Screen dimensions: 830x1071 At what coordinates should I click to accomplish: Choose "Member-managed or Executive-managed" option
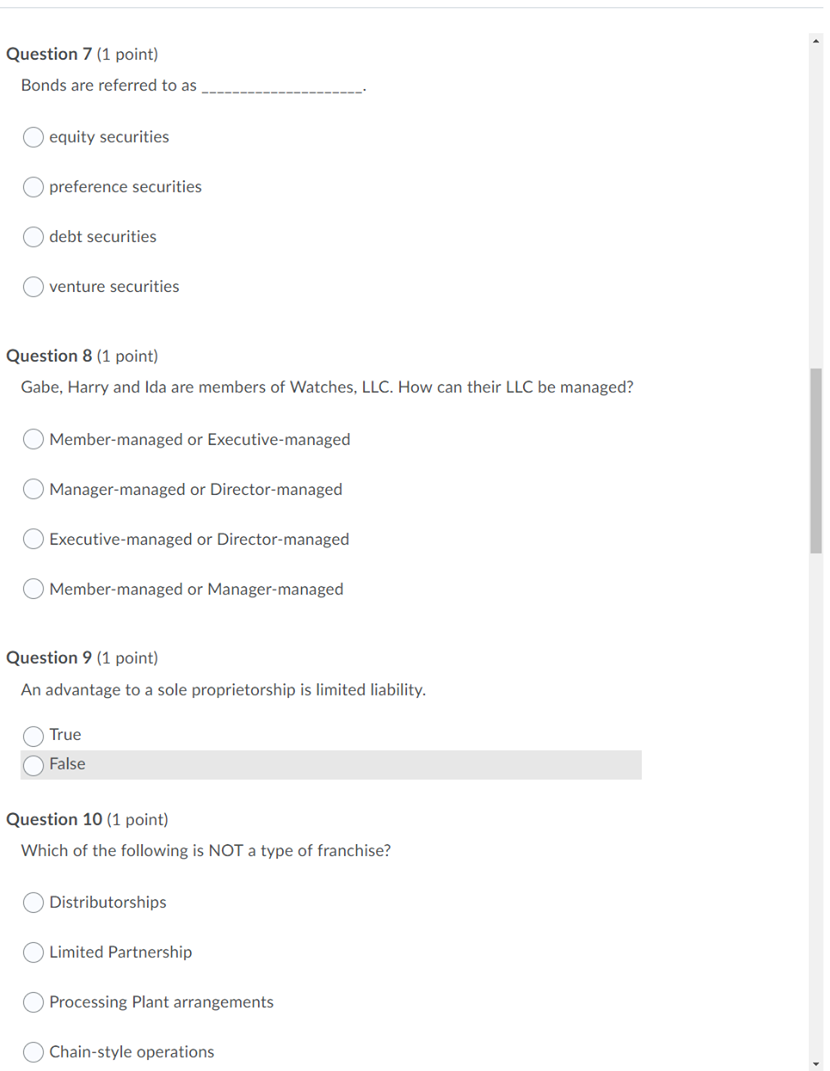tap(32, 438)
